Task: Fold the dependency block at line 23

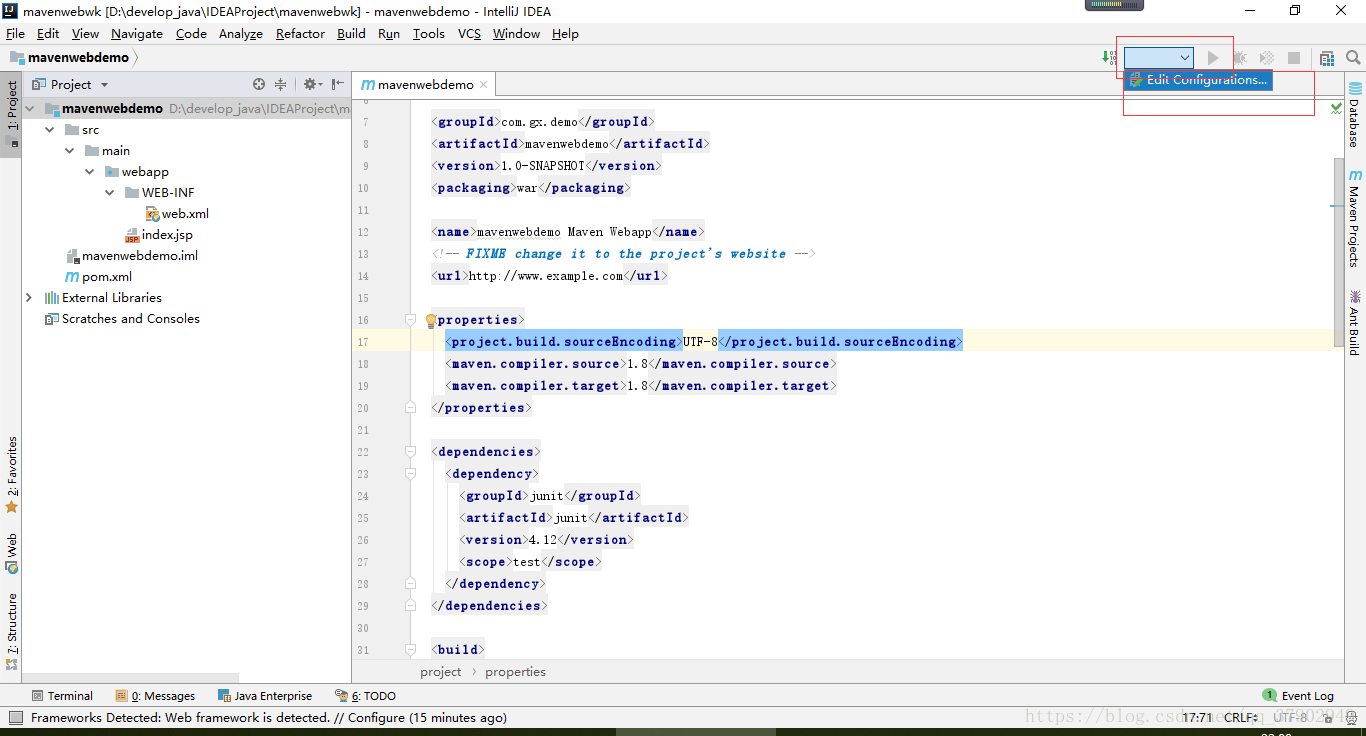Action: click(410, 474)
